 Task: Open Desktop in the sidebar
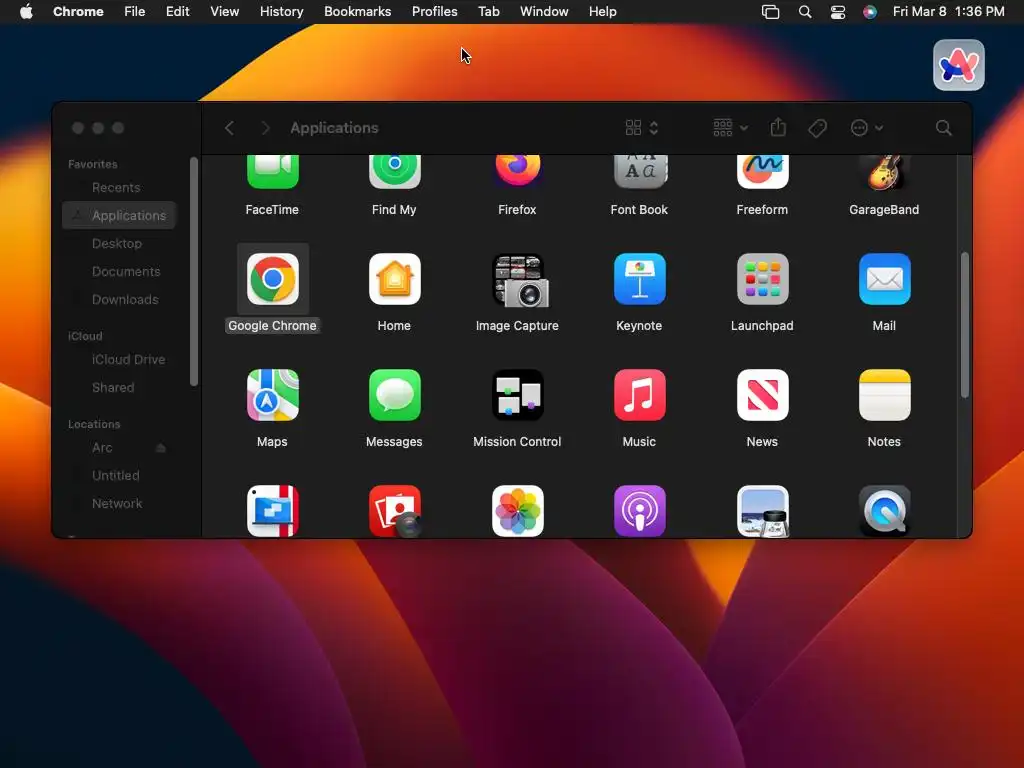[119, 244]
